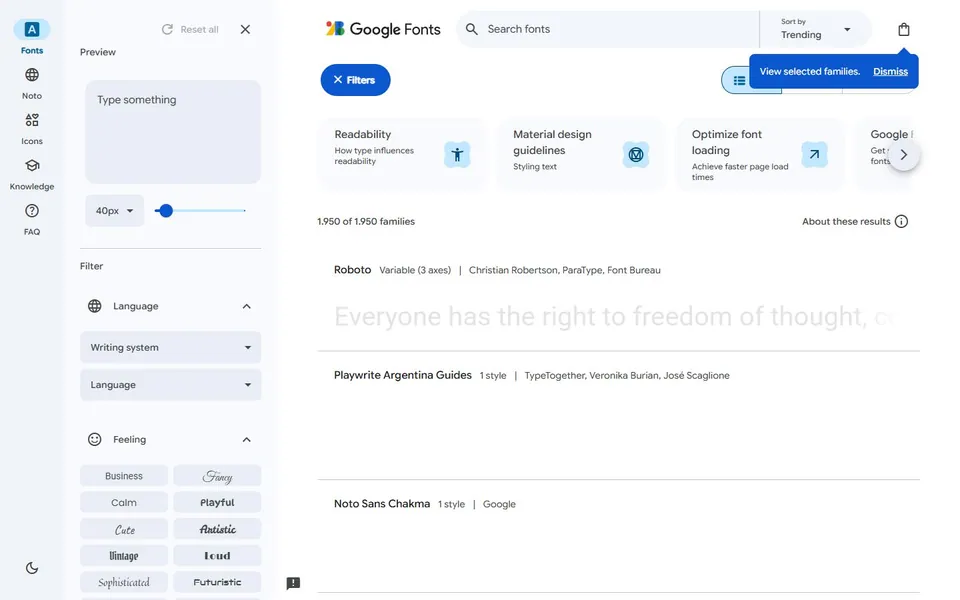Click the Type something preview box
The width and height of the screenshot is (960, 600).
coord(173,132)
